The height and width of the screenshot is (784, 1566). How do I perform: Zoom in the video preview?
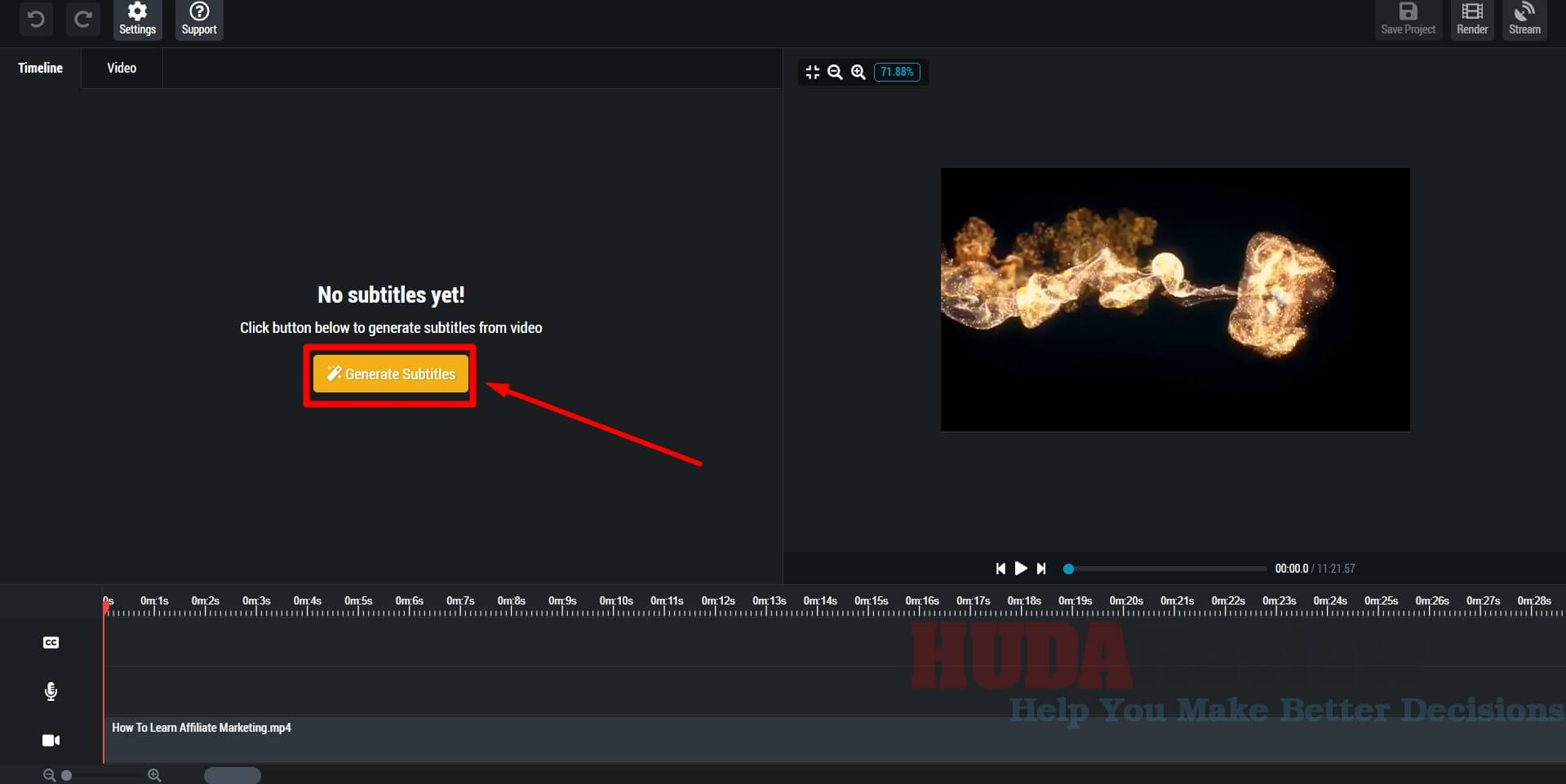point(858,72)
